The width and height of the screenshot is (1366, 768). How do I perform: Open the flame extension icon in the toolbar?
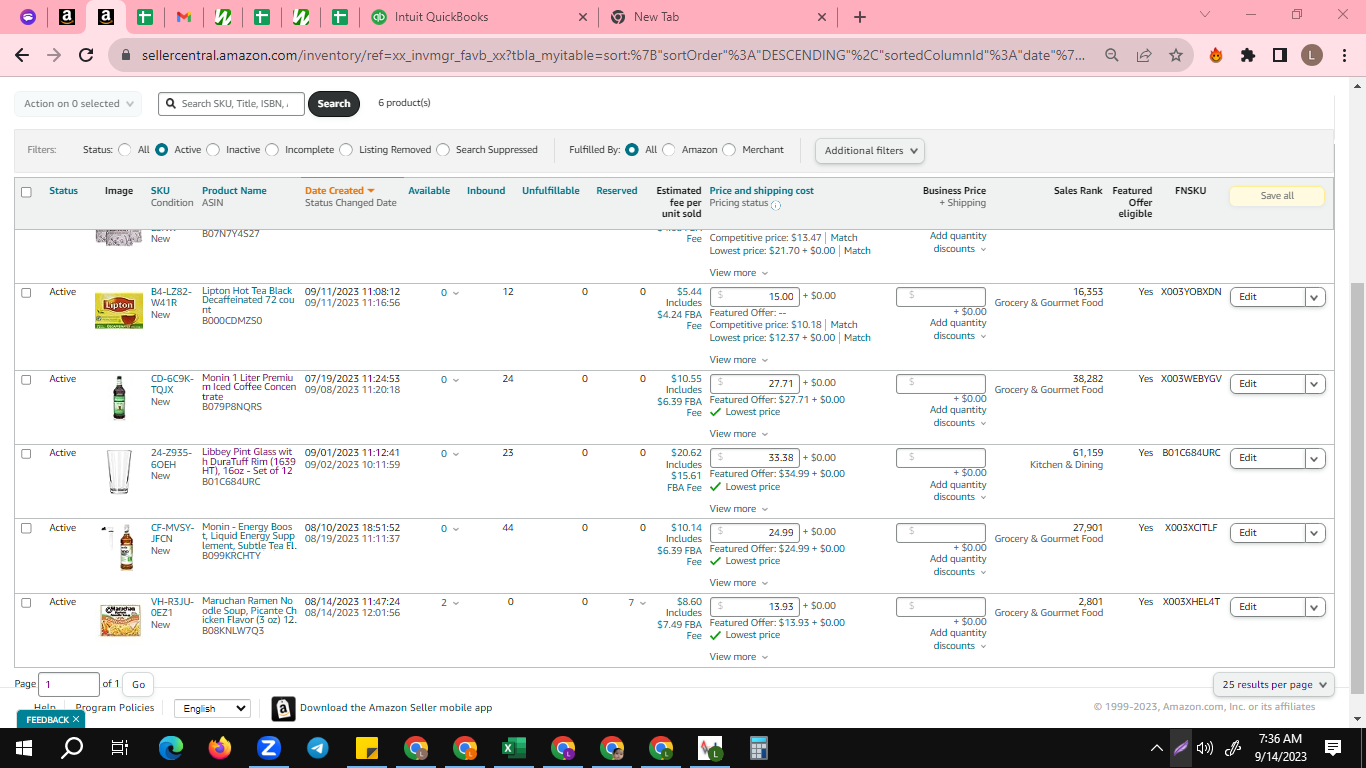point(1216,56)
